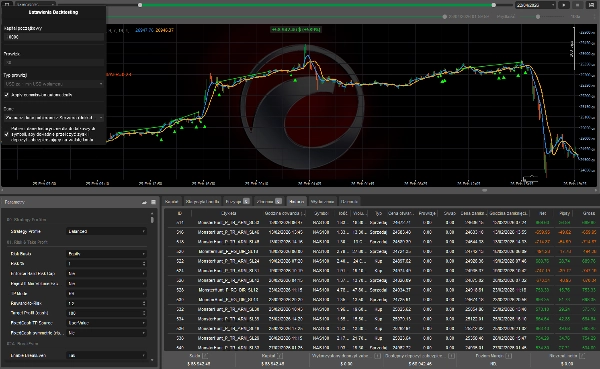Click the info icon beside Poziom Margin
Viewport: 600px width, 369px height.
pos(509,356)
